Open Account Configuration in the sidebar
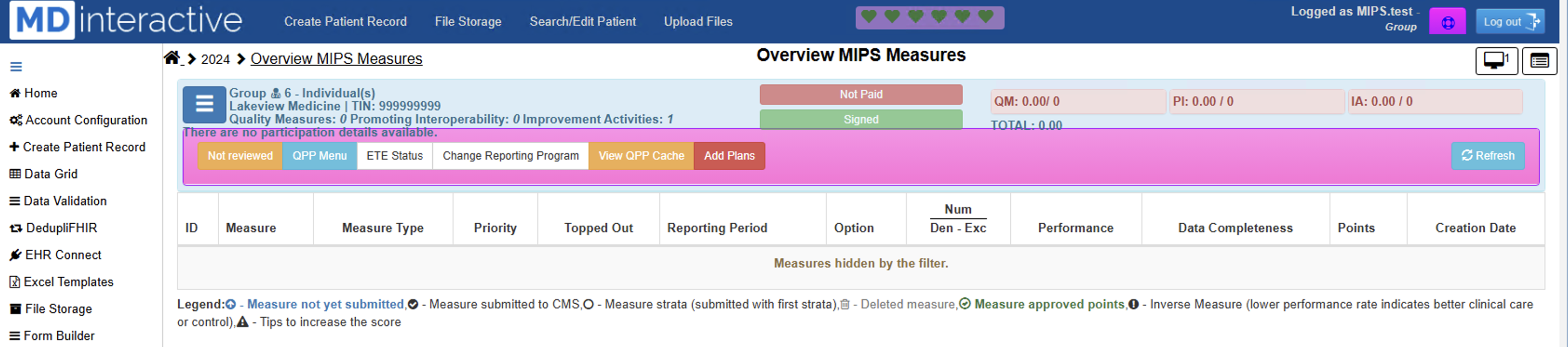 [x=79, y=120]
